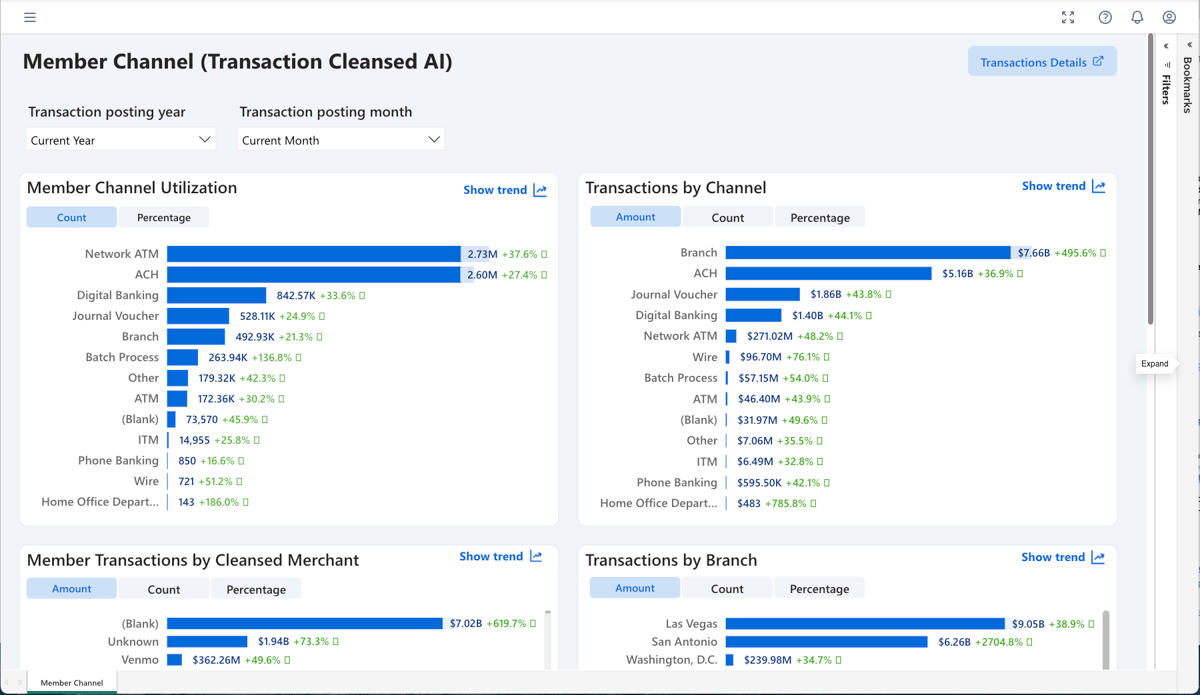The height and width of the screenshot is (695, 1200).
Task: Expand the Bookmarks pane
Action: click(x=1189, y=45)
